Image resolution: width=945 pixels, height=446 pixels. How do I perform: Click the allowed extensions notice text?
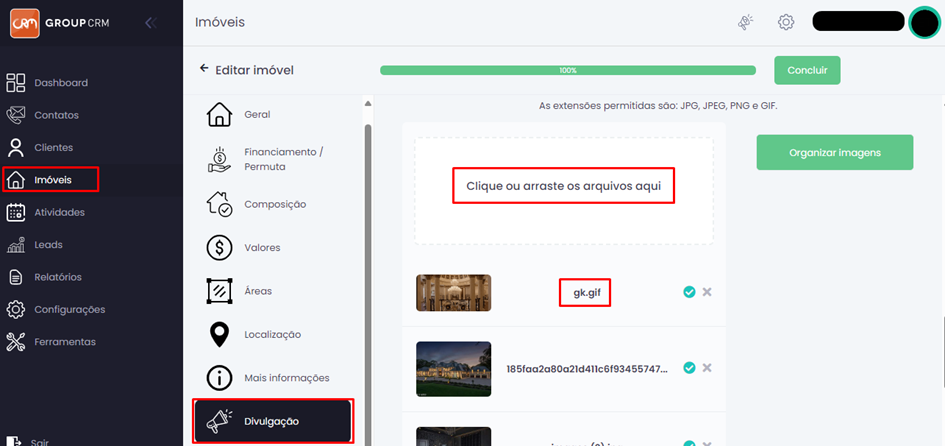pos(658,106)
